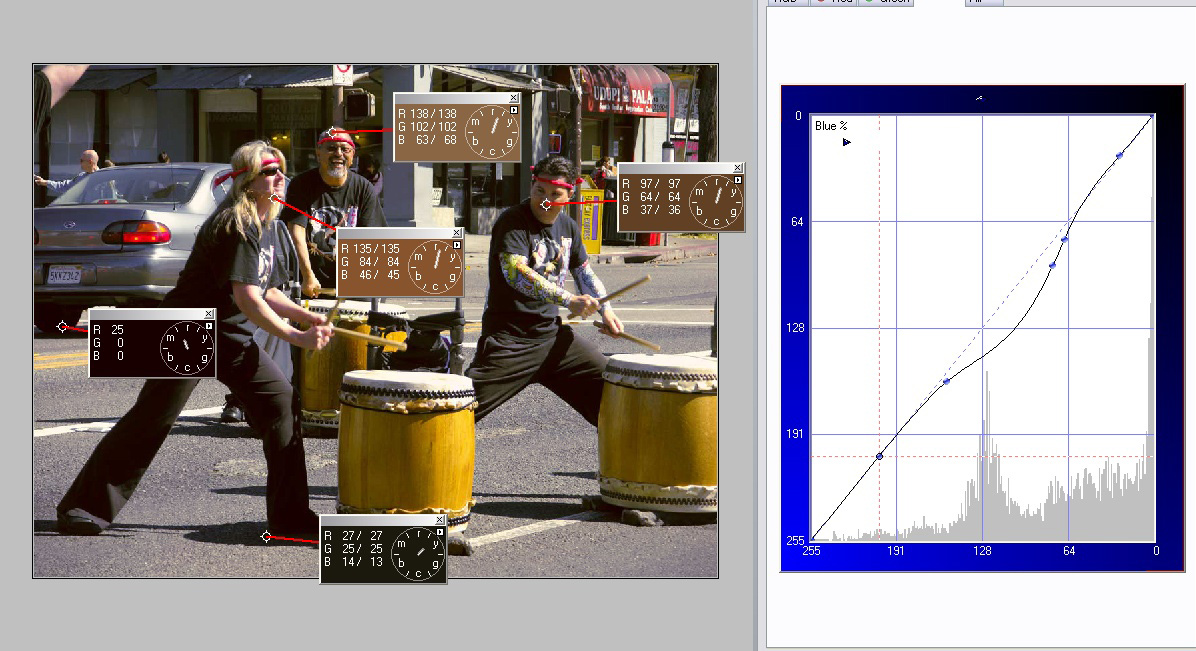Select the sample marker on the right drummer's face
The width and height of the screenshot is (1196, 651).
545,205
